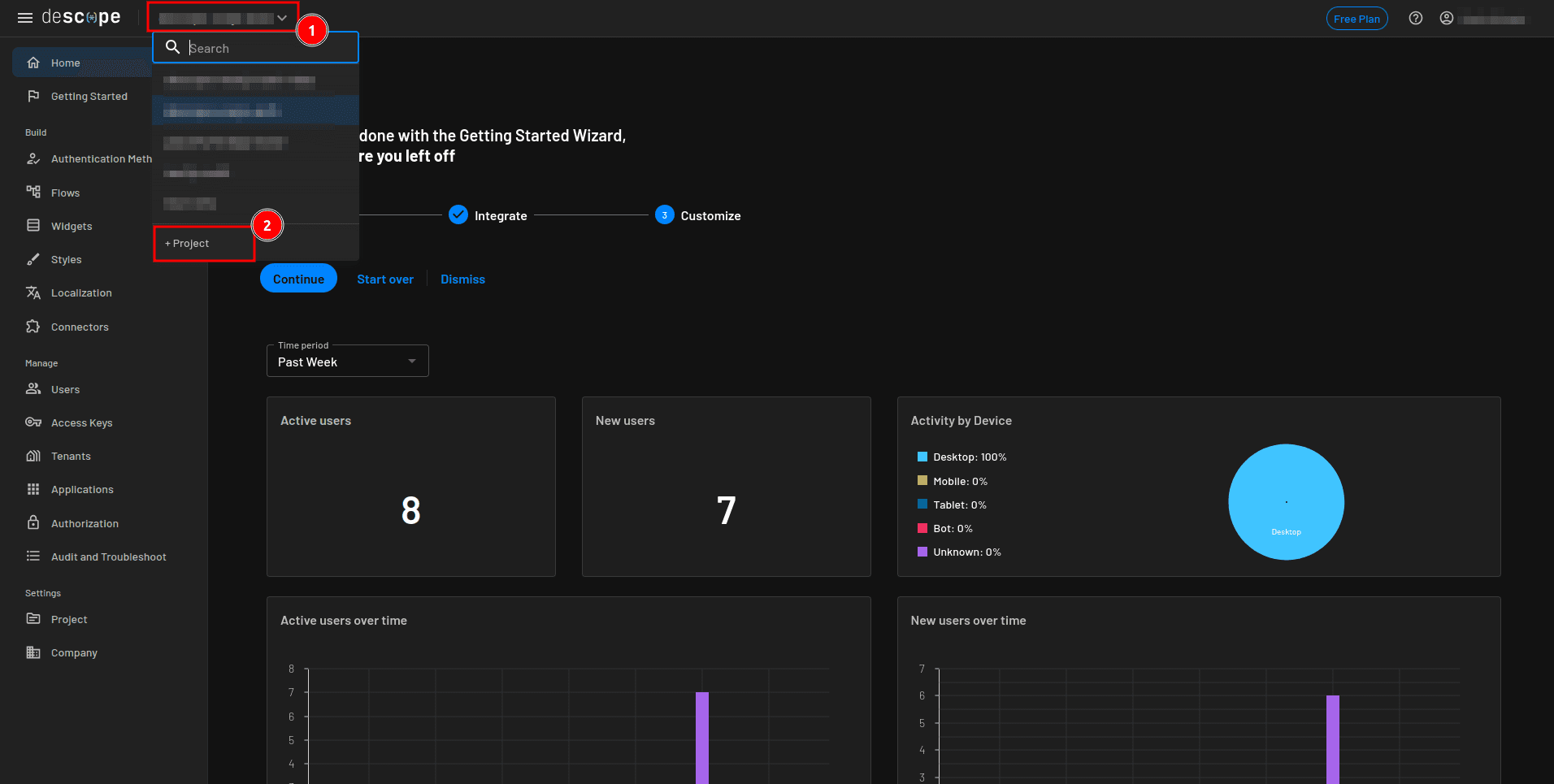Click the Flows sidebar icon
This screenshot has width=1554, height=784.
[33, 193]
